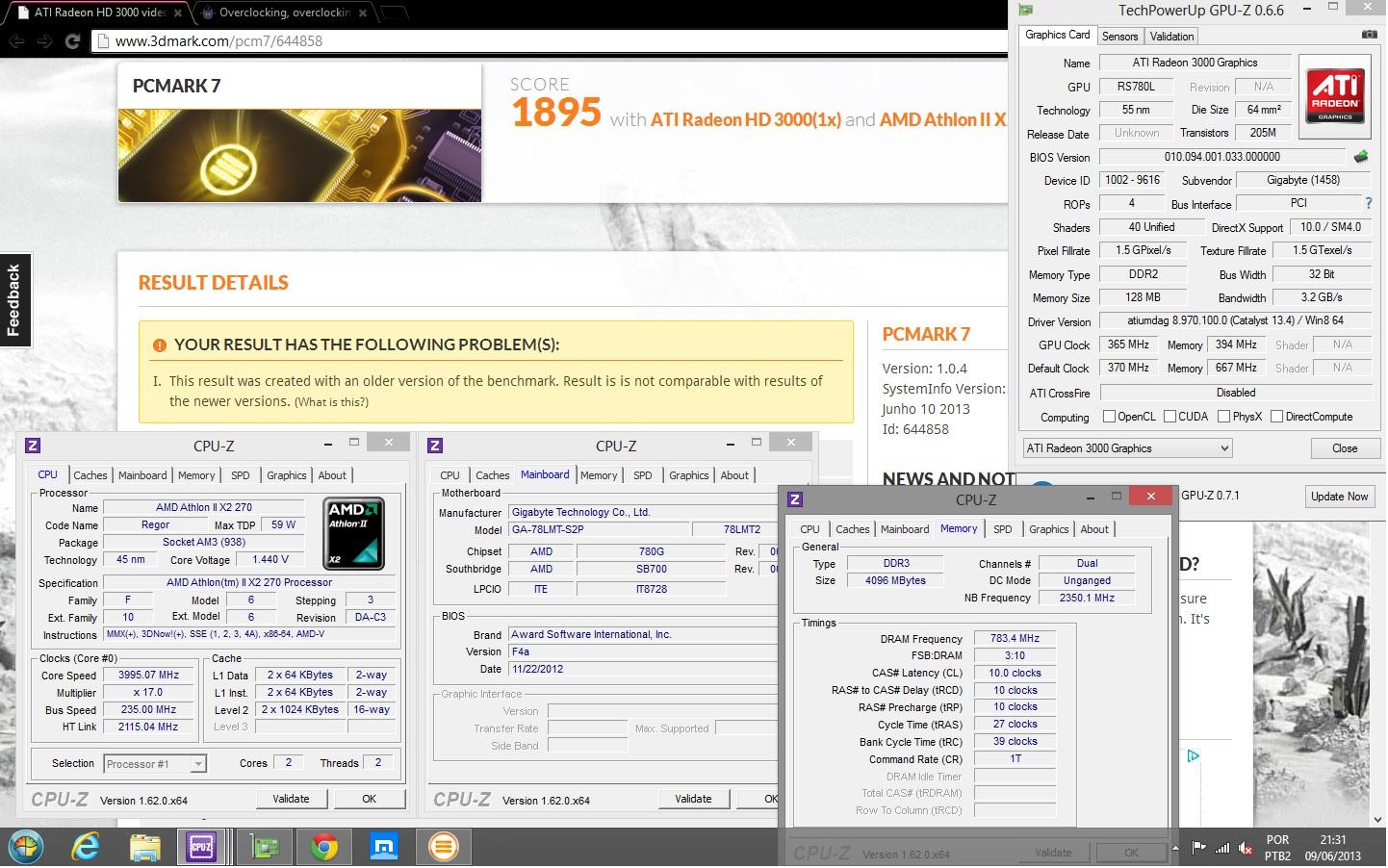This screenshot has width=1388, height=868.
Task: Click the CPU-Z taskbar icon
Action: tap(201, 847)
